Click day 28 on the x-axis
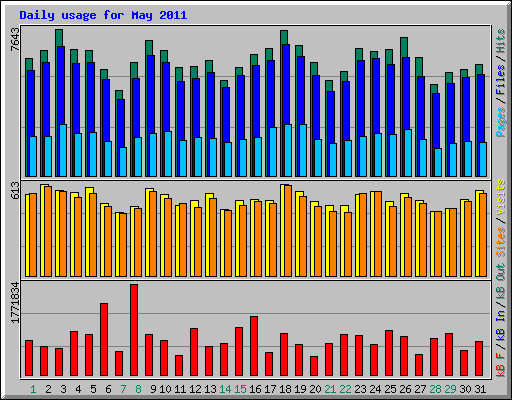The image size is (512, 400). (435, 389)
